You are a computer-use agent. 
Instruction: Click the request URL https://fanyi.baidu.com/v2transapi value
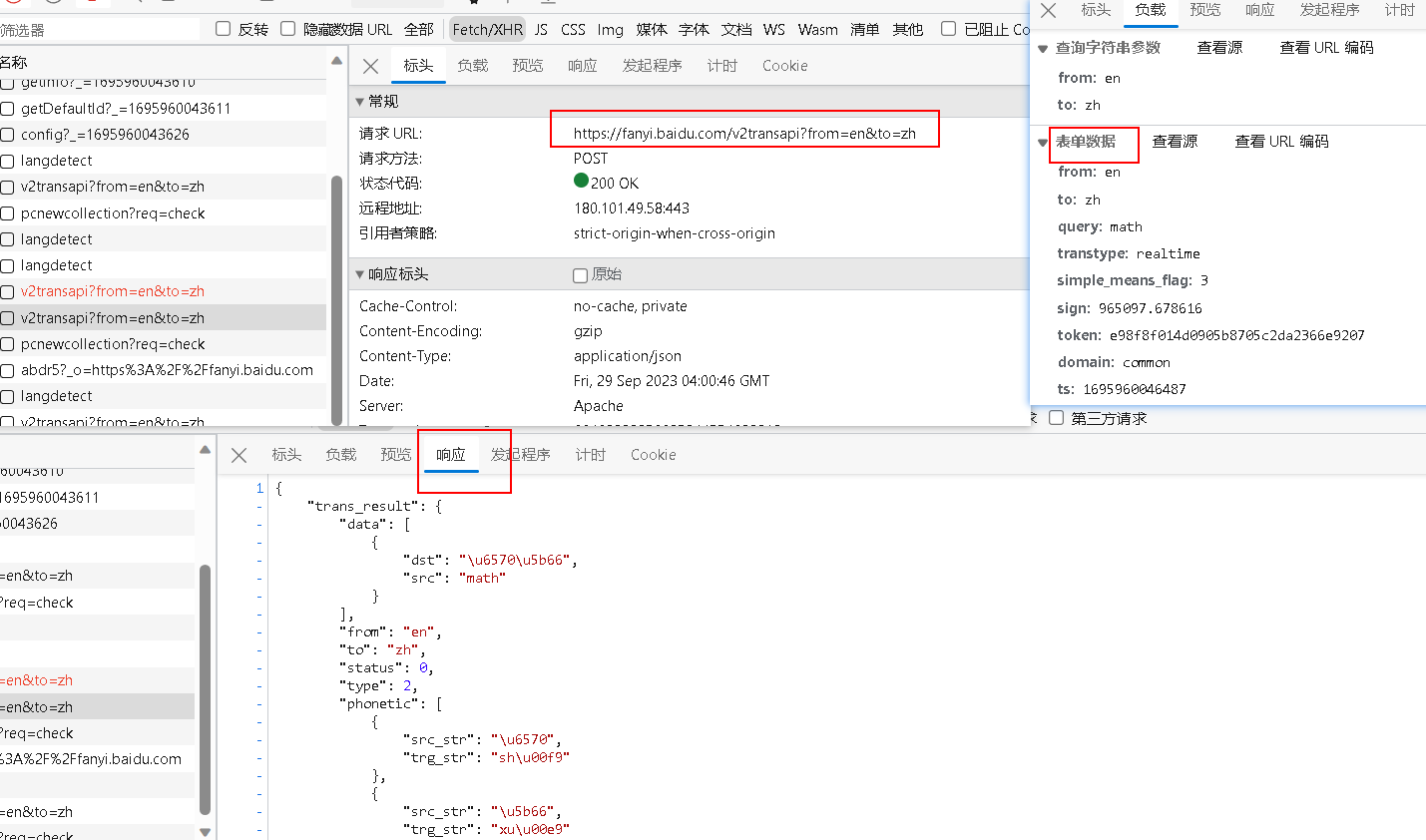coord(744,134)
